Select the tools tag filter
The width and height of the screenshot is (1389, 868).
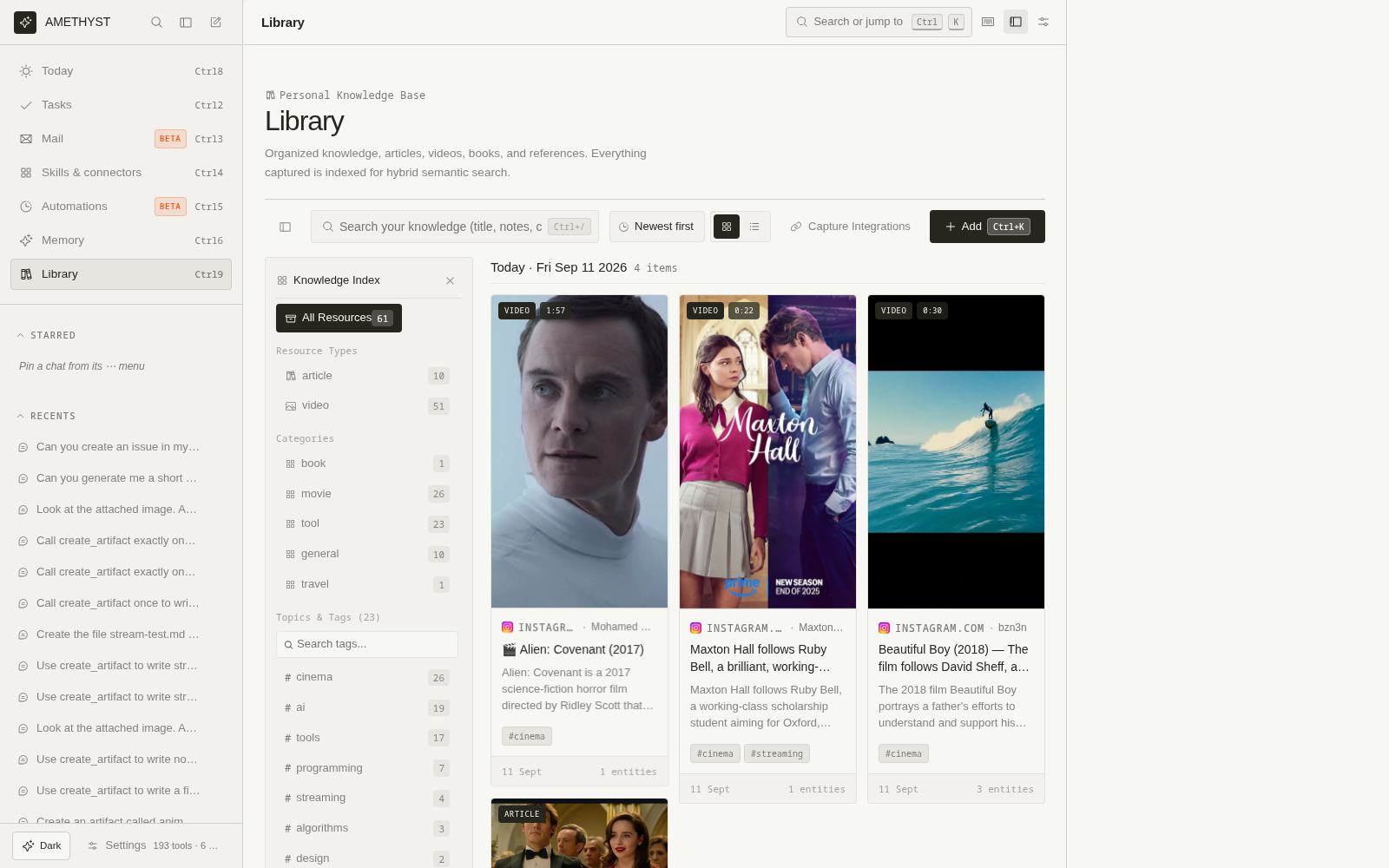[x=368, y=738]
